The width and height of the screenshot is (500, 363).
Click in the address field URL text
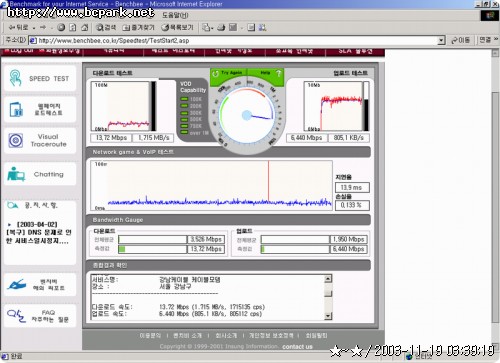(114, 41)
